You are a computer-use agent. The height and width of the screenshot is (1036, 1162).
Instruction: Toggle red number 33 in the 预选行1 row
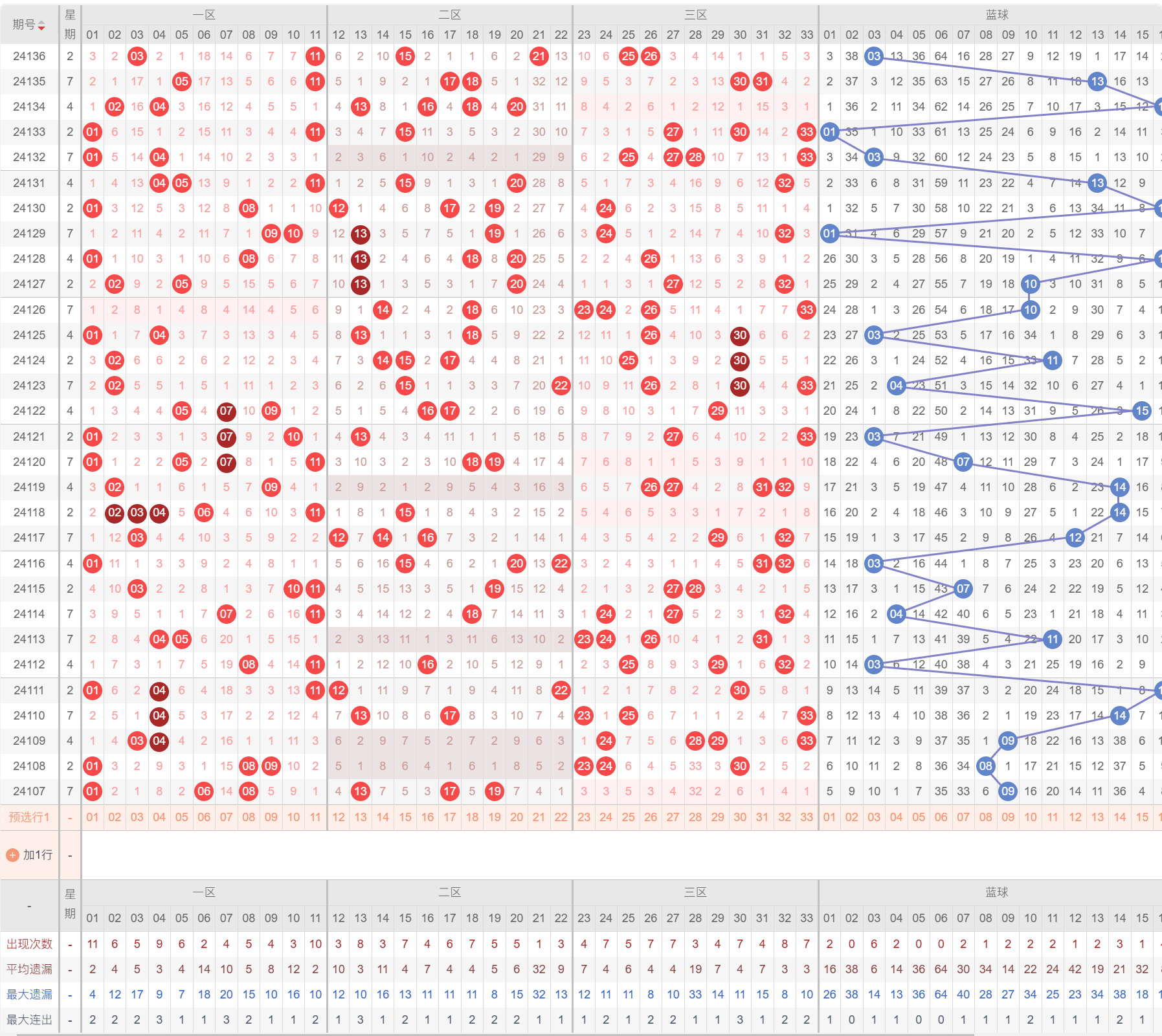click(x=807, y=817)
